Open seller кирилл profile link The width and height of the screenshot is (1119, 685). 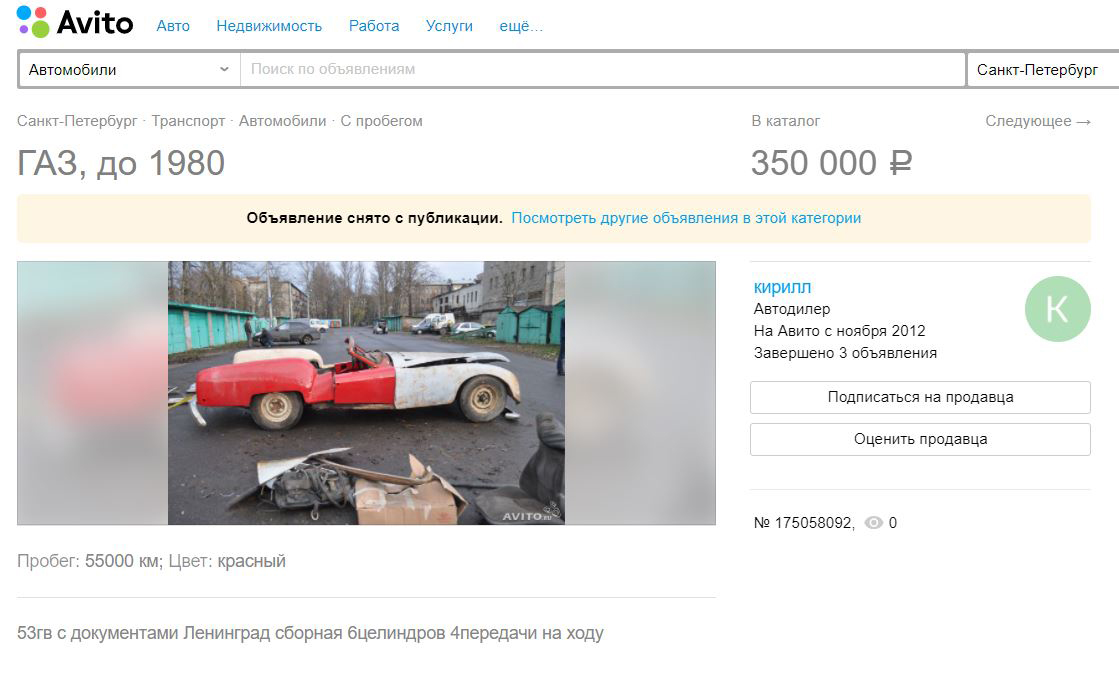tap(782, 287)
